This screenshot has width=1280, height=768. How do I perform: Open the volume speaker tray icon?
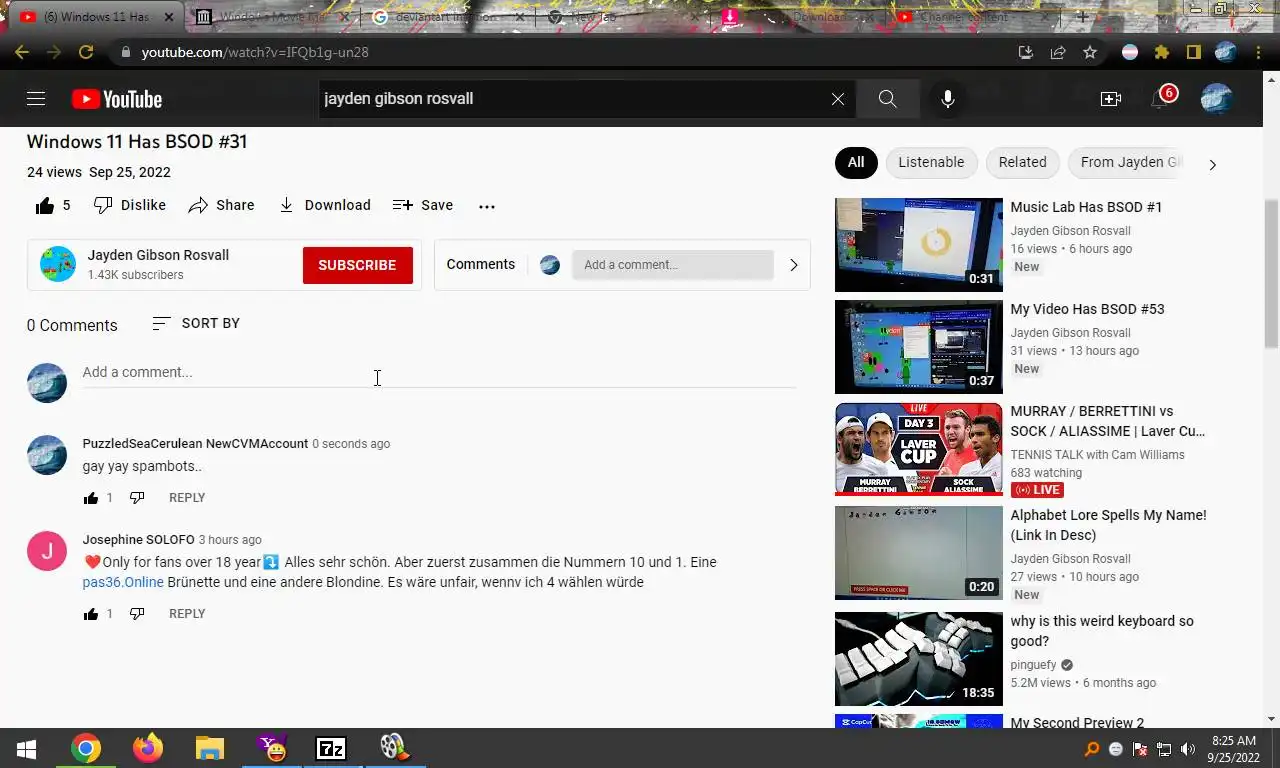click(x=1188, y=749)
